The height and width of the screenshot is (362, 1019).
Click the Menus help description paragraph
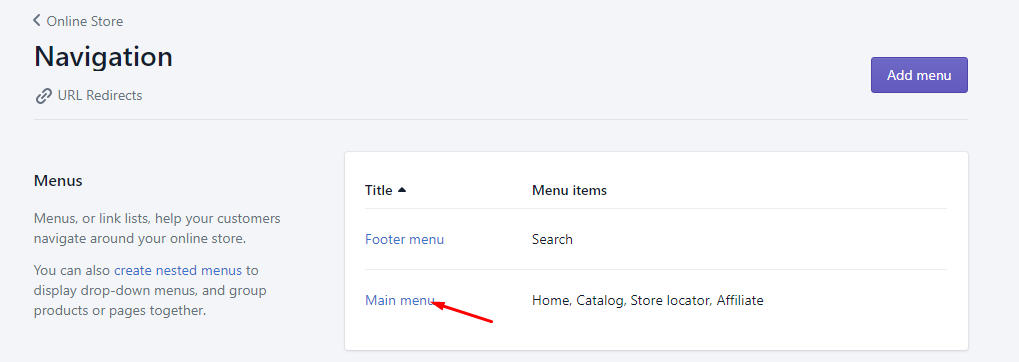pos(157,228)
